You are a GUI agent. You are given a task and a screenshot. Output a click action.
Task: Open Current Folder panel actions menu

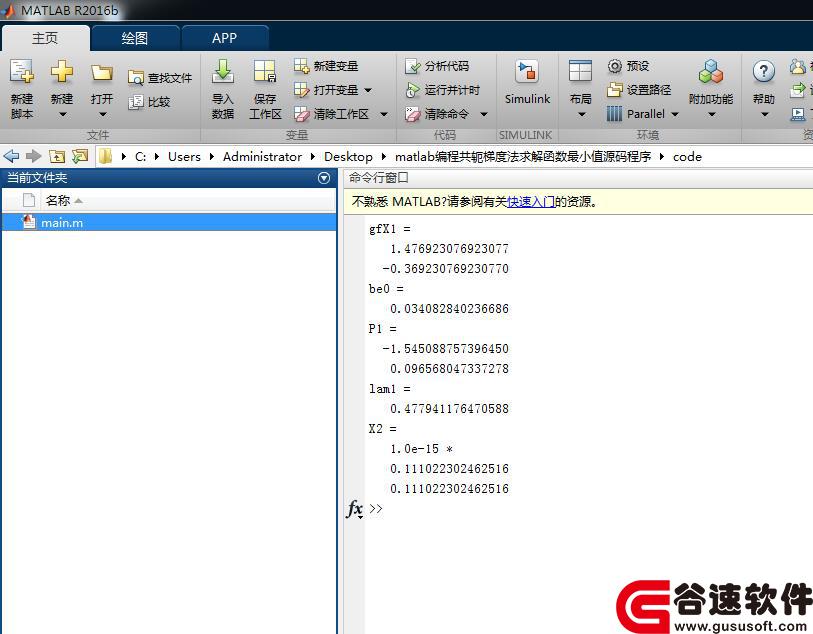pyautogui.click(x=324, y=178)
